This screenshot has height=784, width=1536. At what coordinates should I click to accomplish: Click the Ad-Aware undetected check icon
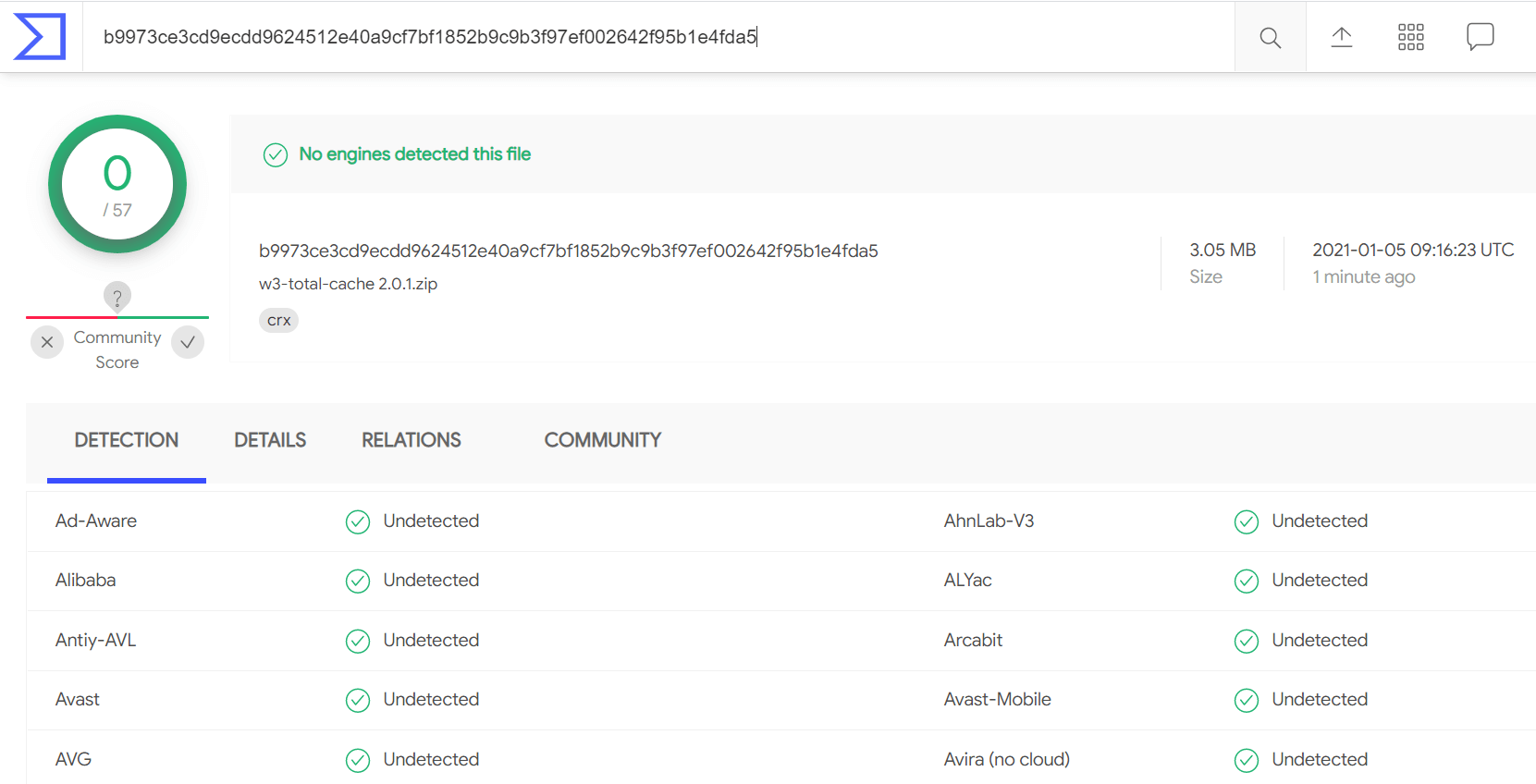pyautogui.click(x=358, y=522)
